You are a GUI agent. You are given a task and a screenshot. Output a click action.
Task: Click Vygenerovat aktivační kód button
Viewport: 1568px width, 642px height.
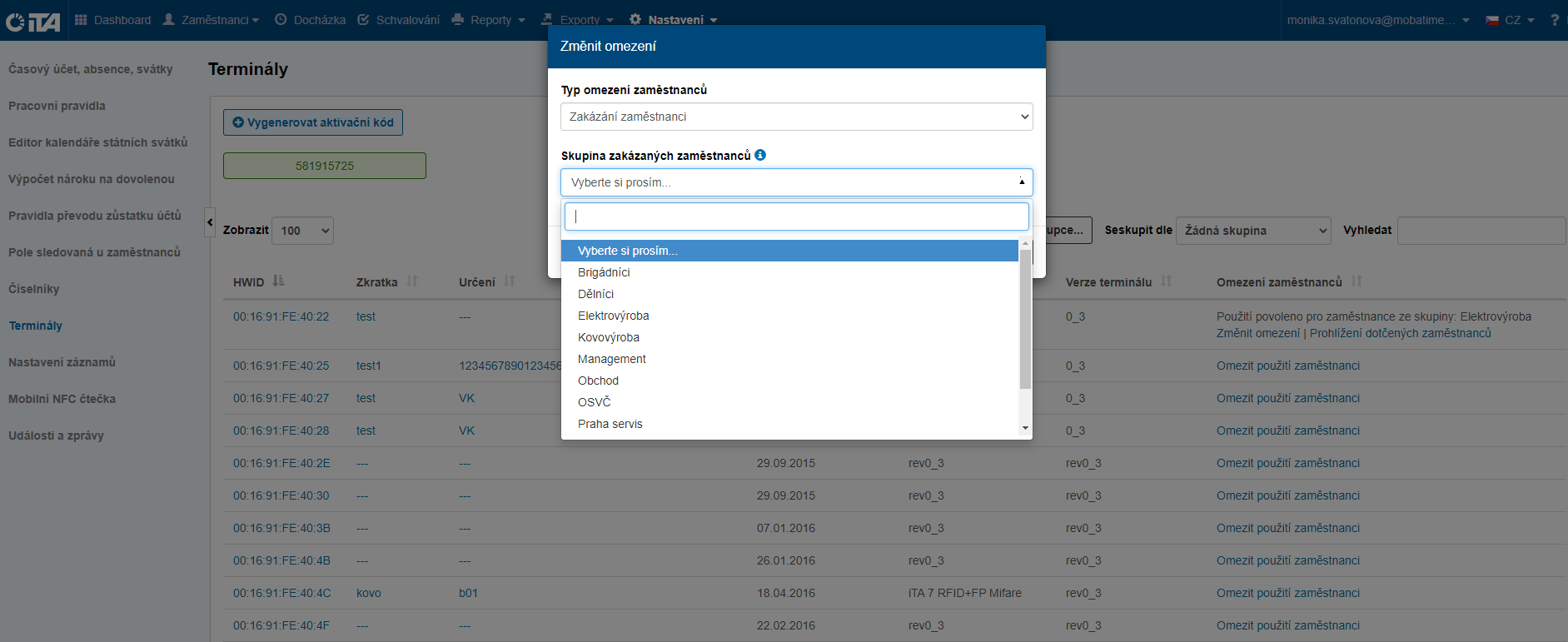(313, 122)
